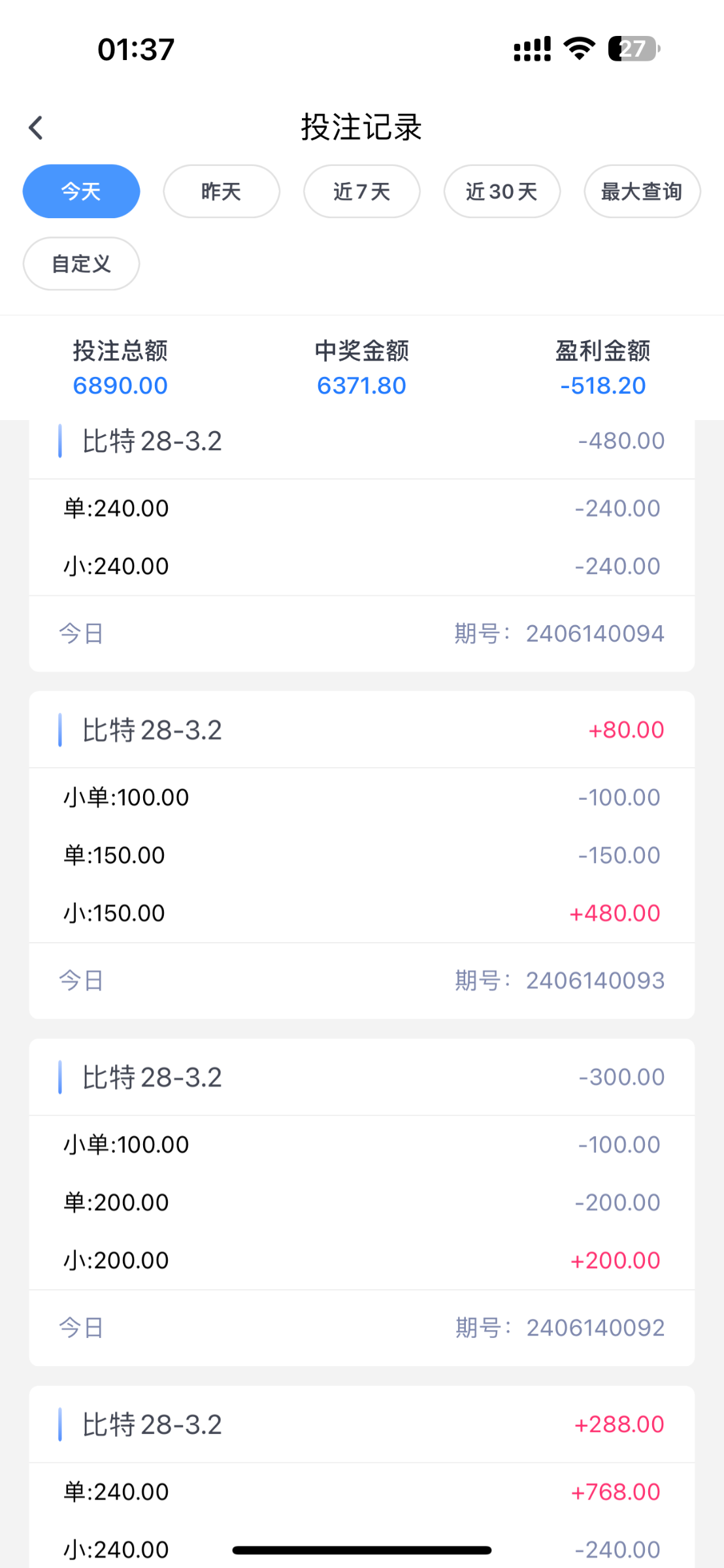724x1568 pixels.
Task: Tap the 中奖金额 value 6371.80
Action: click(361, 385)
